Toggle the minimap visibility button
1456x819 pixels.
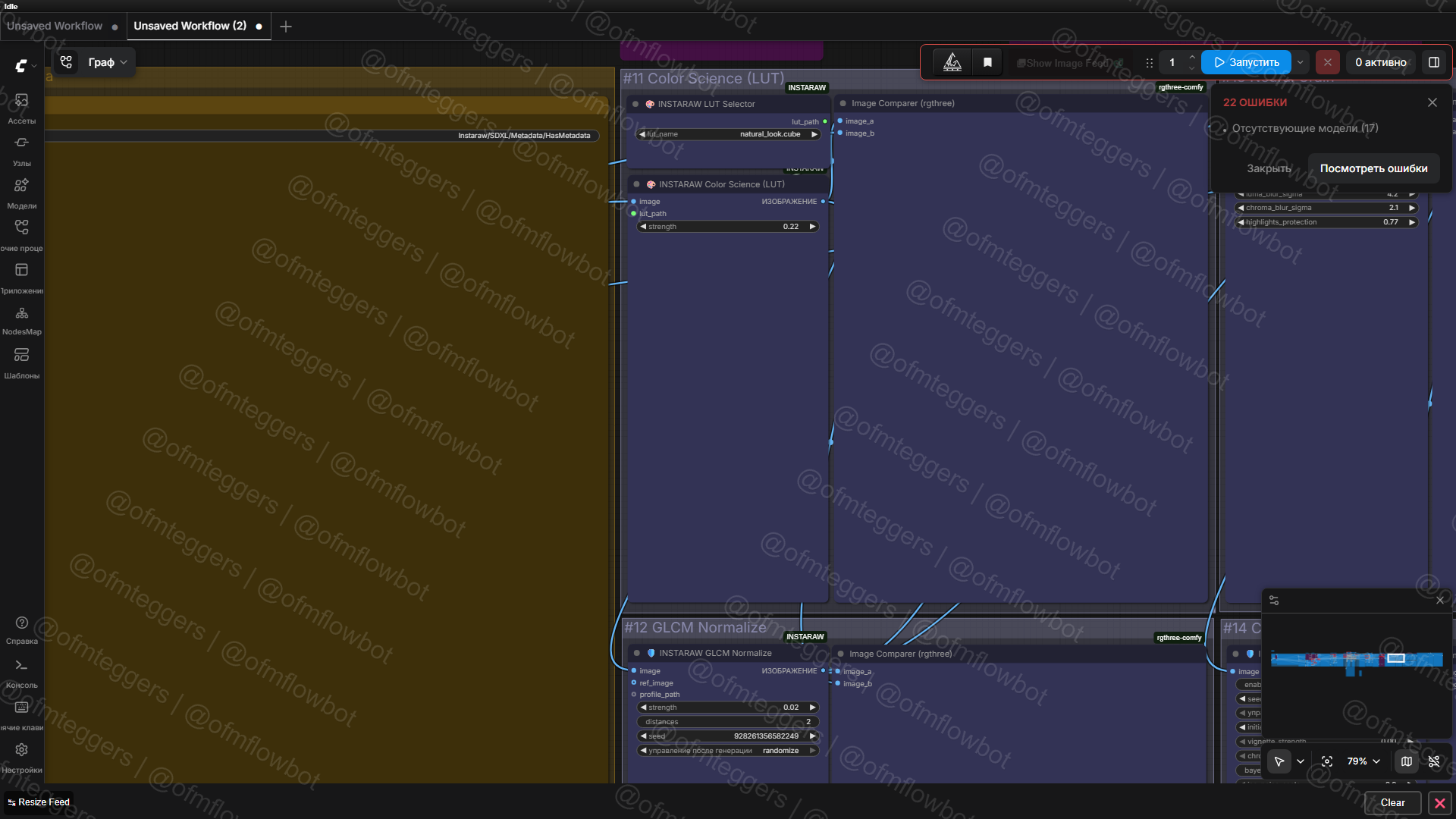1407,761
